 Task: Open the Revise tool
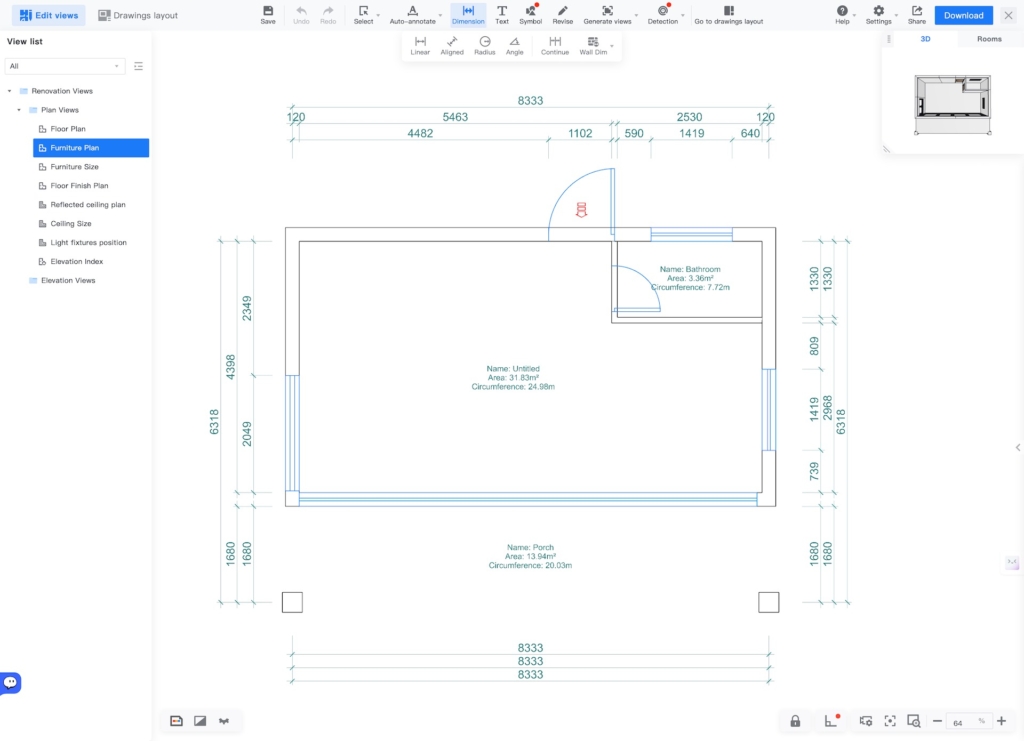click(x=563, y=14)
